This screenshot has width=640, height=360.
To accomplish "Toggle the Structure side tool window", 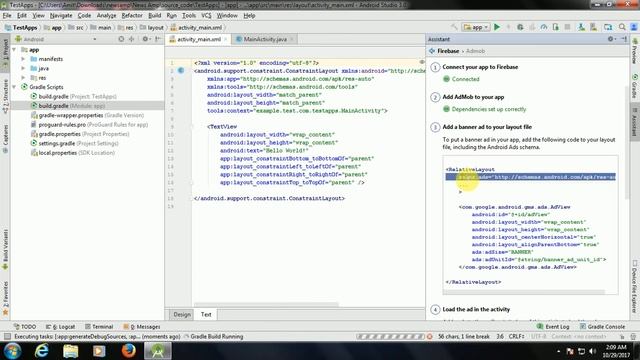I will (x=5, y=96).
